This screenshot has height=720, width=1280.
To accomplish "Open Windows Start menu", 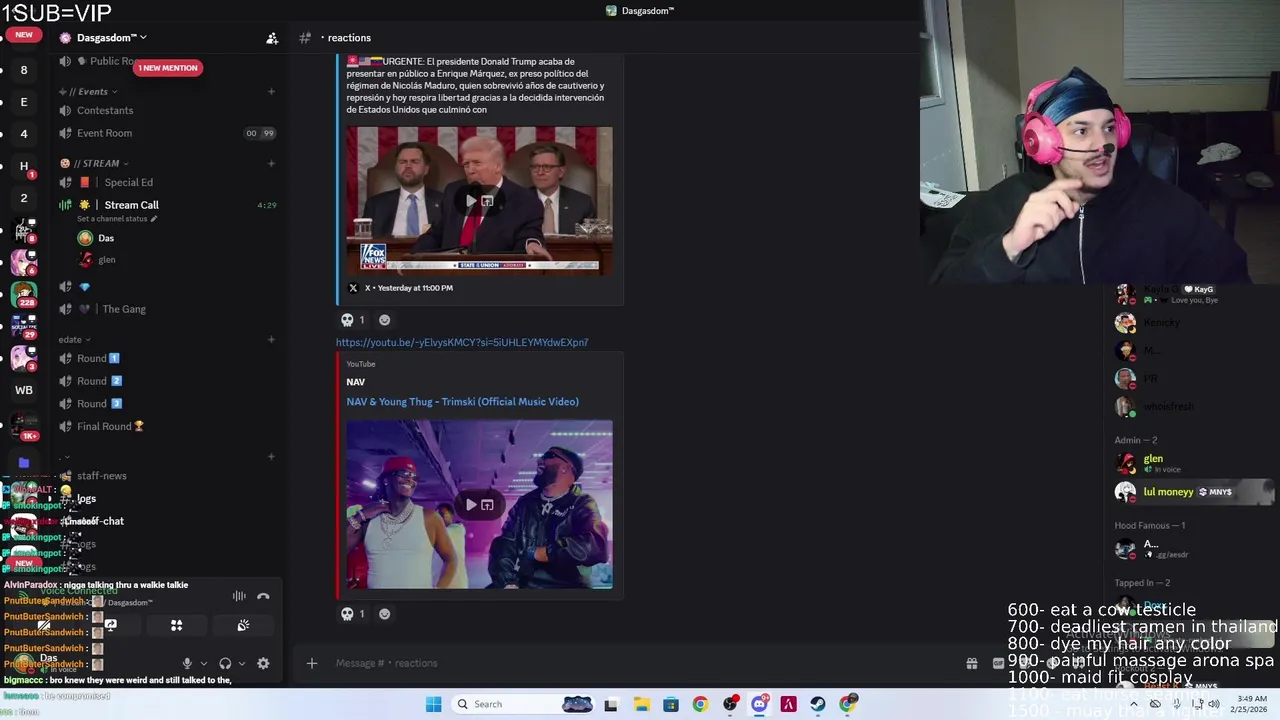I will point(433,704).
